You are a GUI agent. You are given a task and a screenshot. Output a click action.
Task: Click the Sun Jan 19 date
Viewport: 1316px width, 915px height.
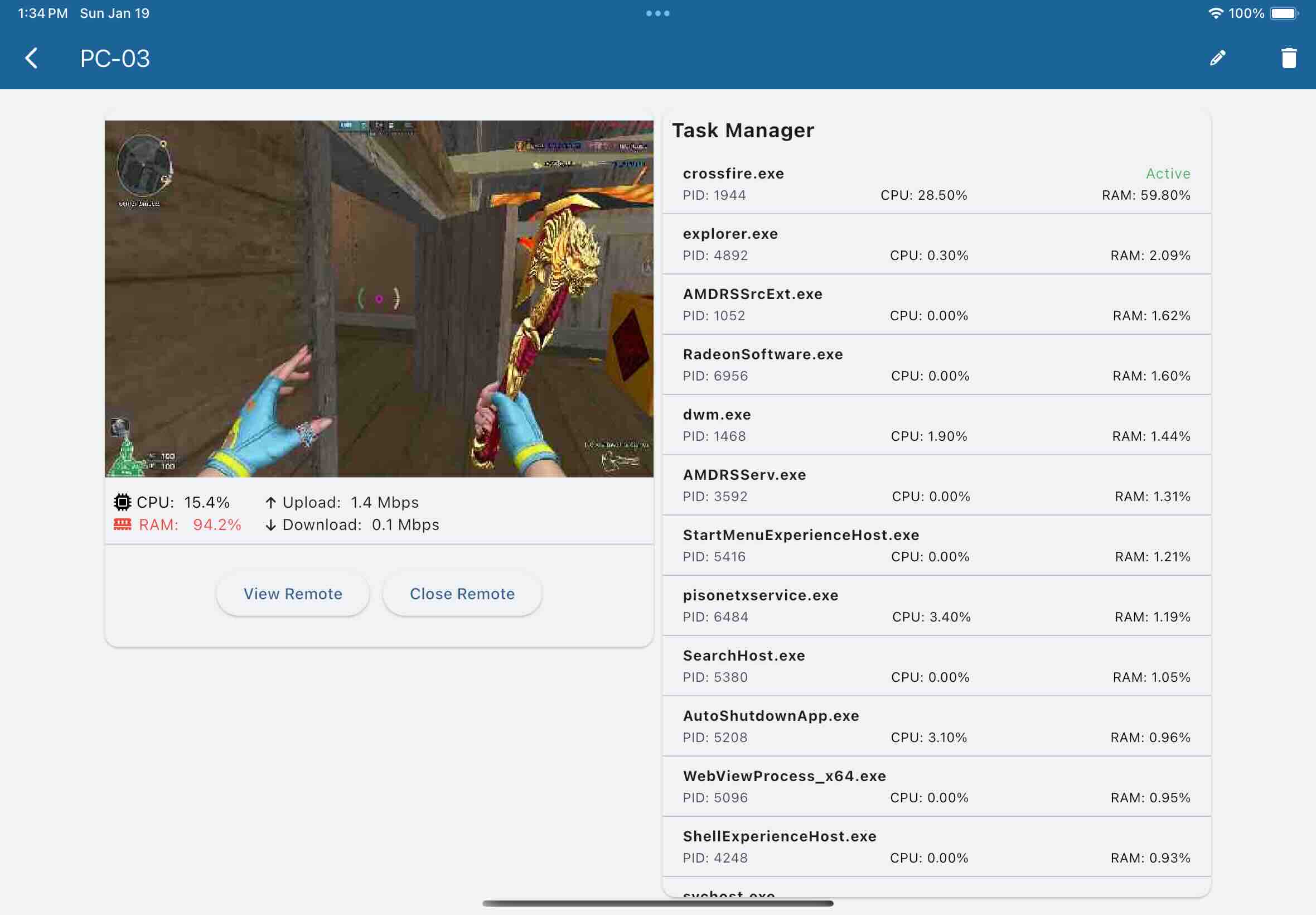[x=114, y=13]
